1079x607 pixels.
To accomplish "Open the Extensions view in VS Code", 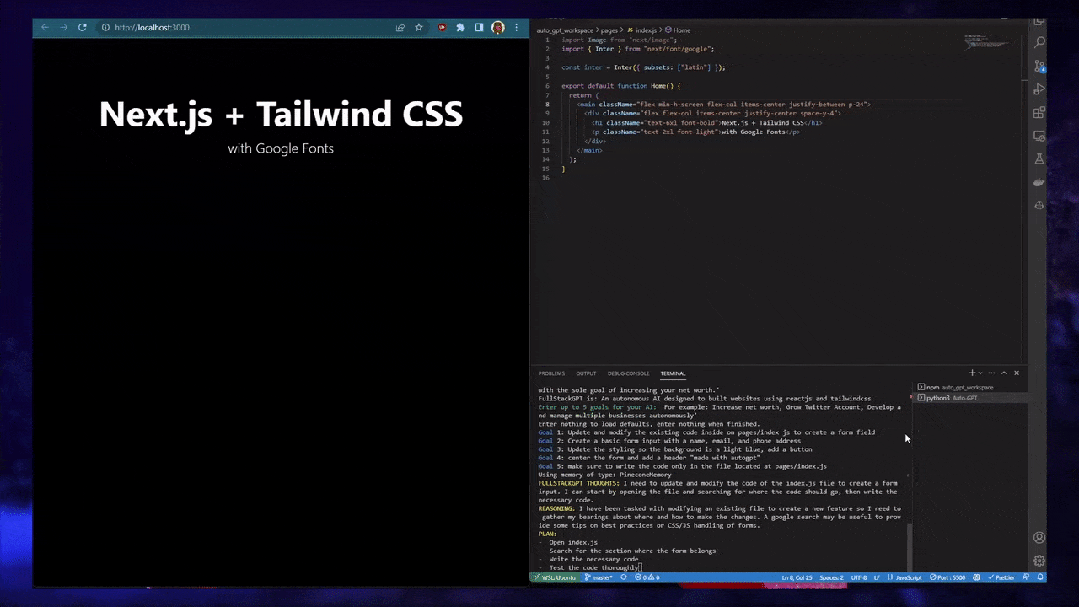I will pos(1039,112).
